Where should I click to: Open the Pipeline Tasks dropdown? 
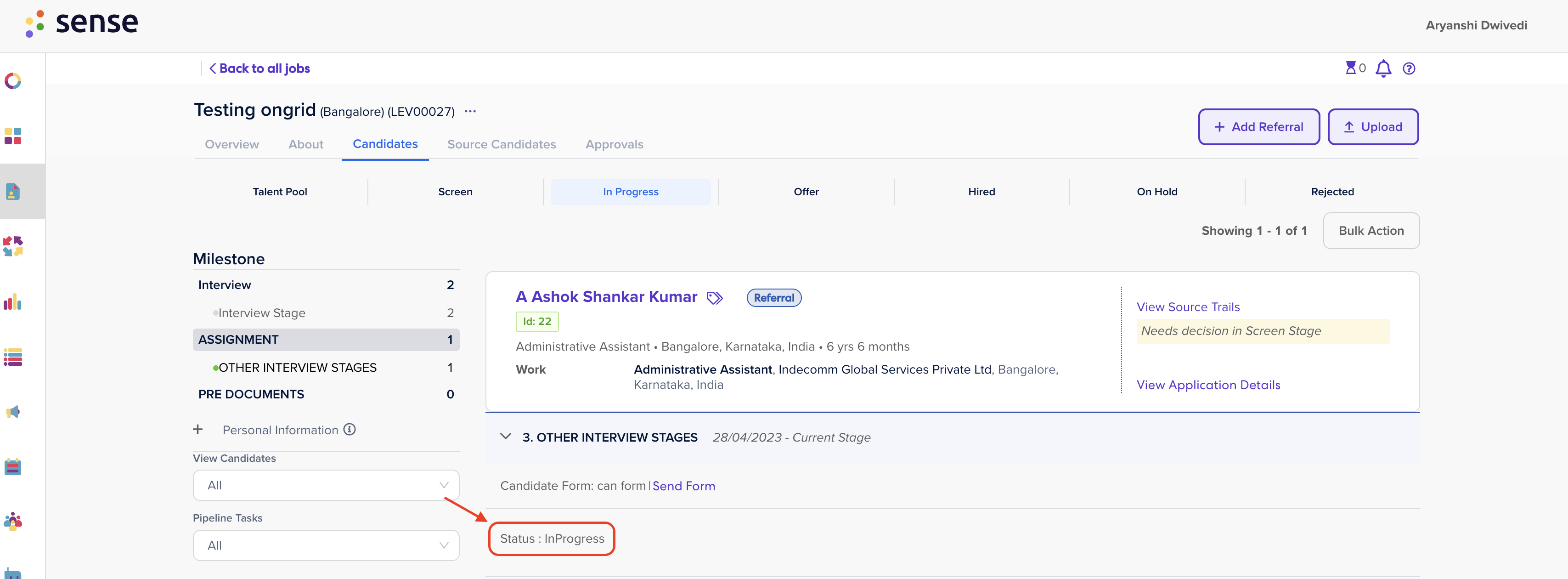[326, 545]
